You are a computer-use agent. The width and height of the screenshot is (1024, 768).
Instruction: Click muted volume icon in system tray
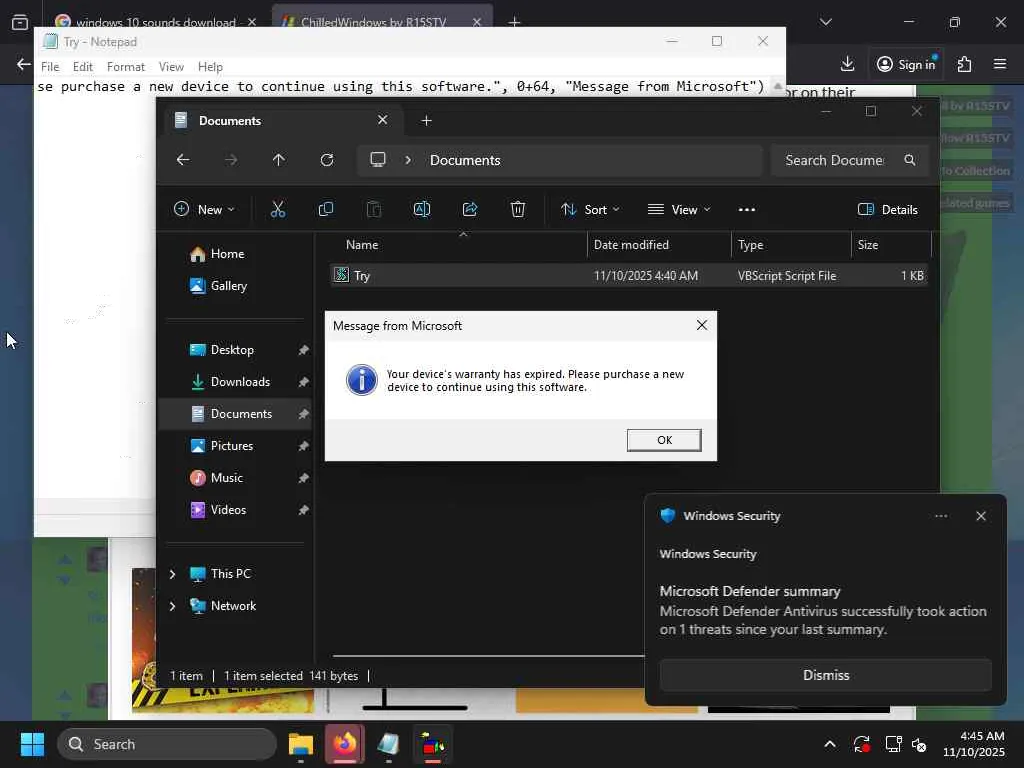pos(919,744)
